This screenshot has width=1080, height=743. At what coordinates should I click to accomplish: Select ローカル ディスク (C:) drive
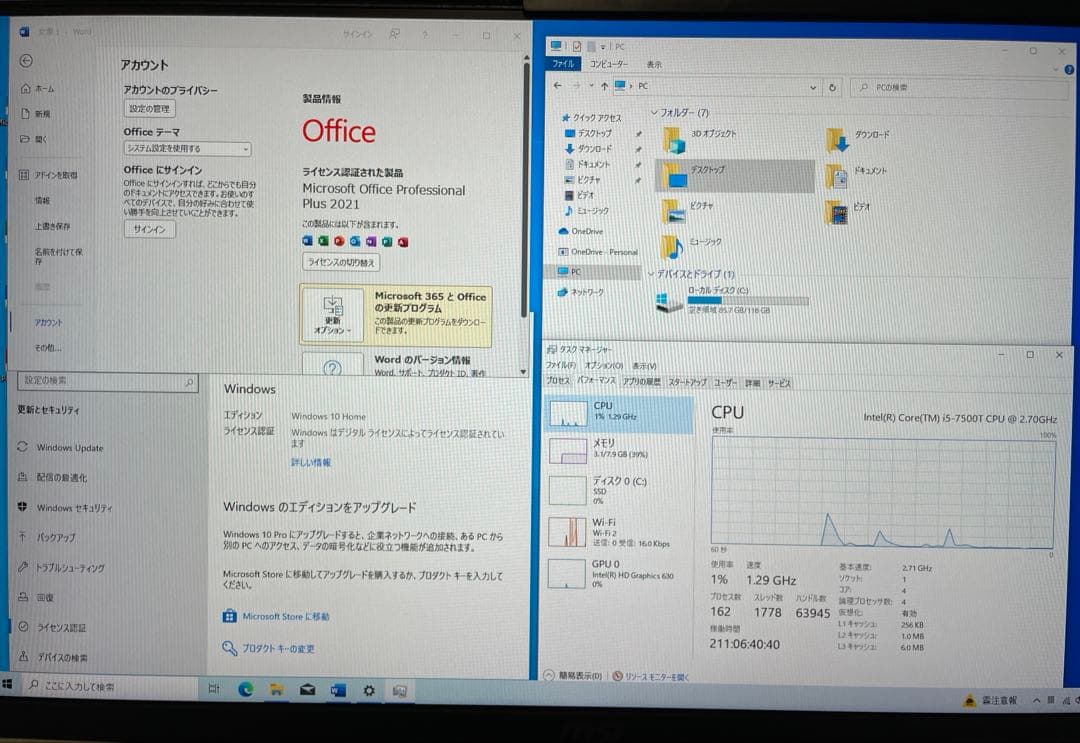point(731,300)
